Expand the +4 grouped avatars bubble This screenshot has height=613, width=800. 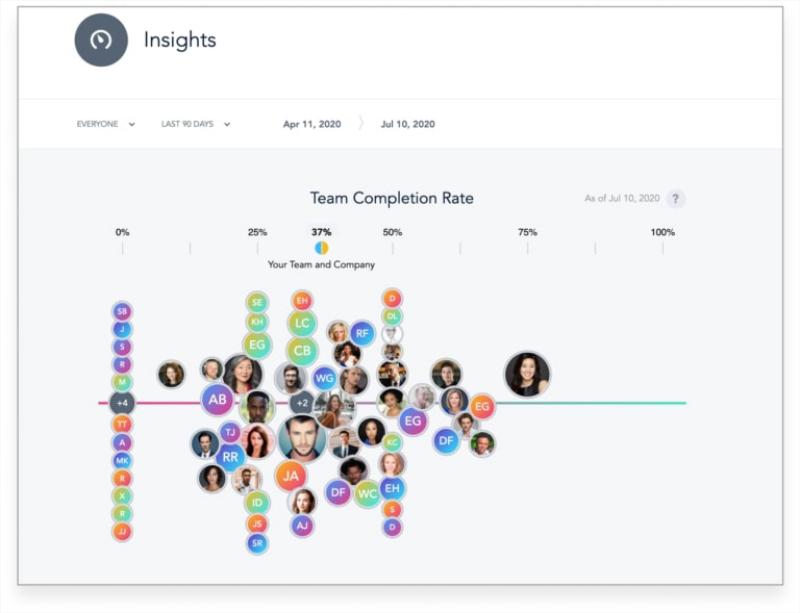click(x=122, y=403)
